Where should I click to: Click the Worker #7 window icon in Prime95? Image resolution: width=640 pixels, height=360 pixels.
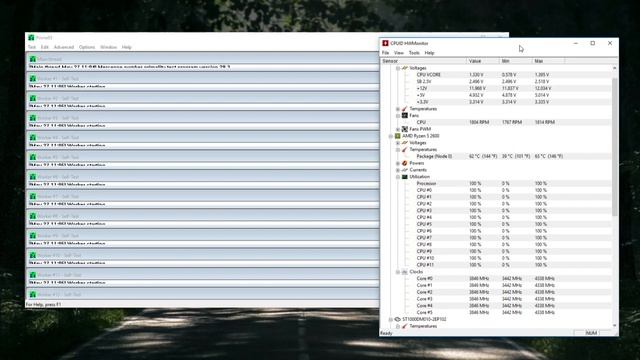click(33, 196)
